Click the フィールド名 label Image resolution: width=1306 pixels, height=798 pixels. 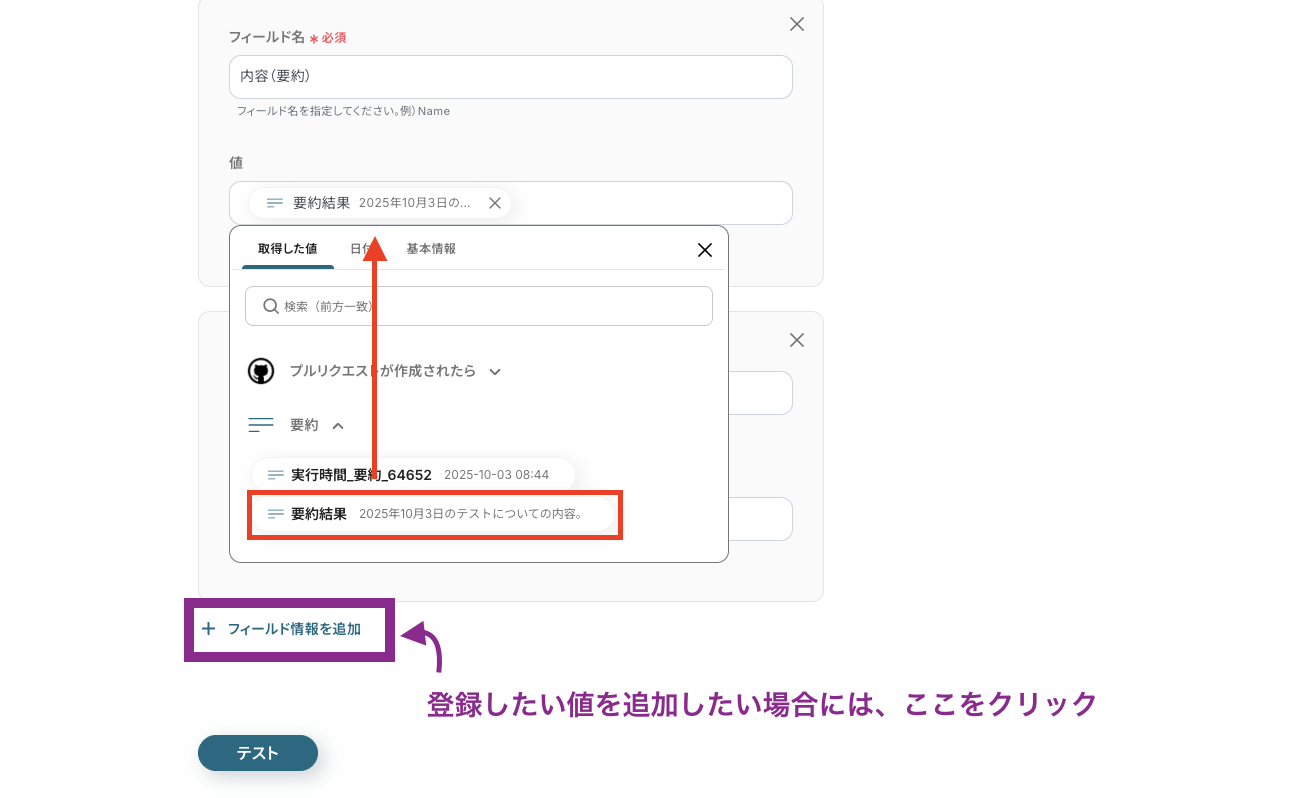click(266, 37)
